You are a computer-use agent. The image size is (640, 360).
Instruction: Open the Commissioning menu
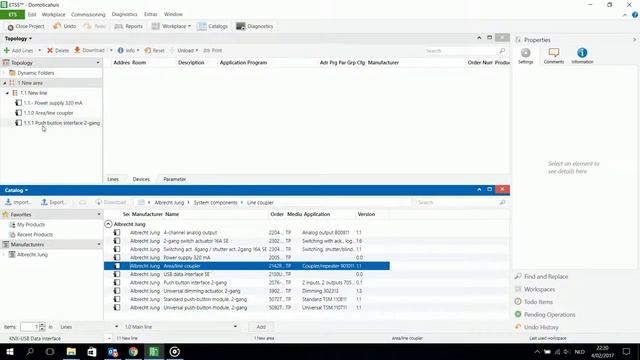tap(88, 14)
